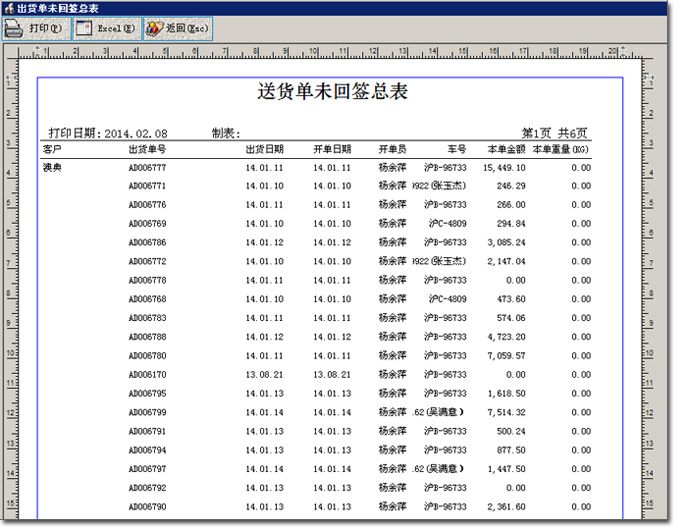Click the page indicator 第1页 共6页
The height and width of the screenshot is (529, 680).
[x=556, y=133]
